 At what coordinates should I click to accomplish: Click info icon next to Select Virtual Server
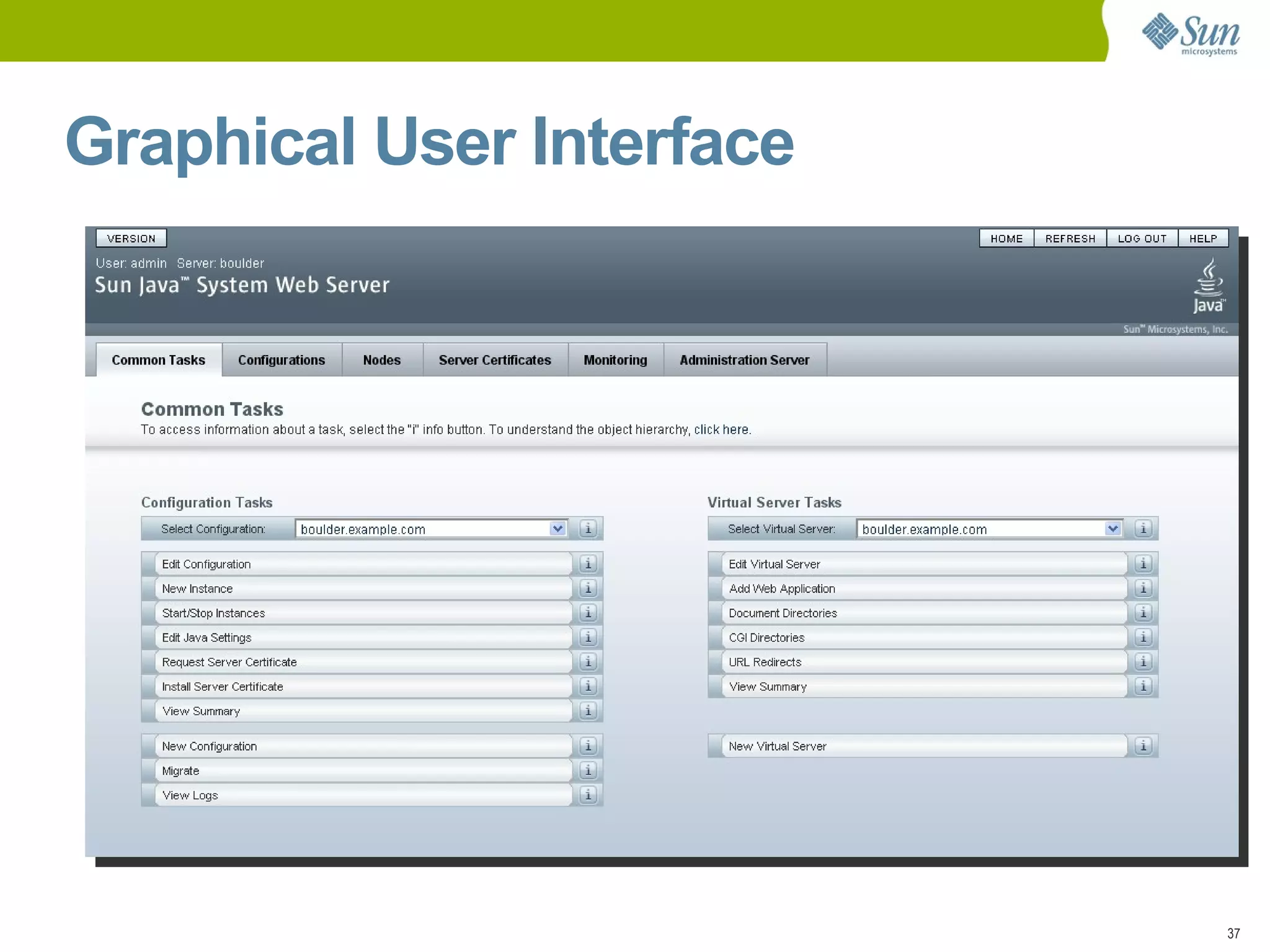click(1143, 529)
